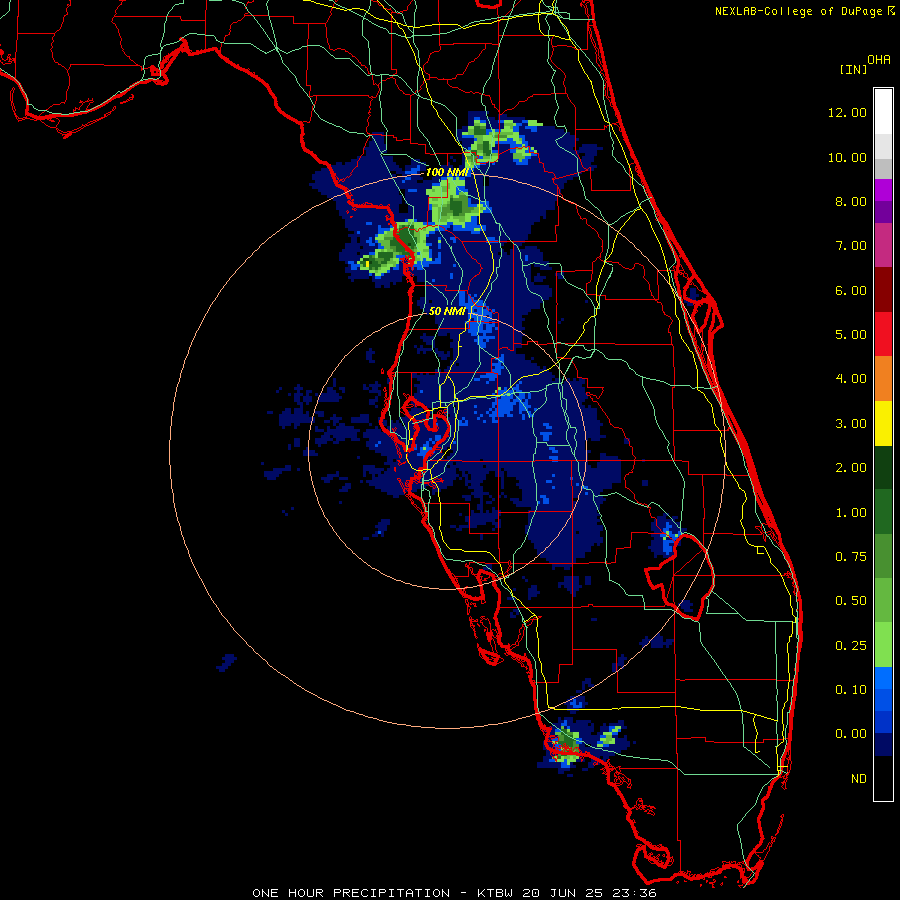The width and height of the screenshot is (900, 900).
Task: Select the black ND swatch in legend
Action: pyautogui.click(x=883, y=778)
